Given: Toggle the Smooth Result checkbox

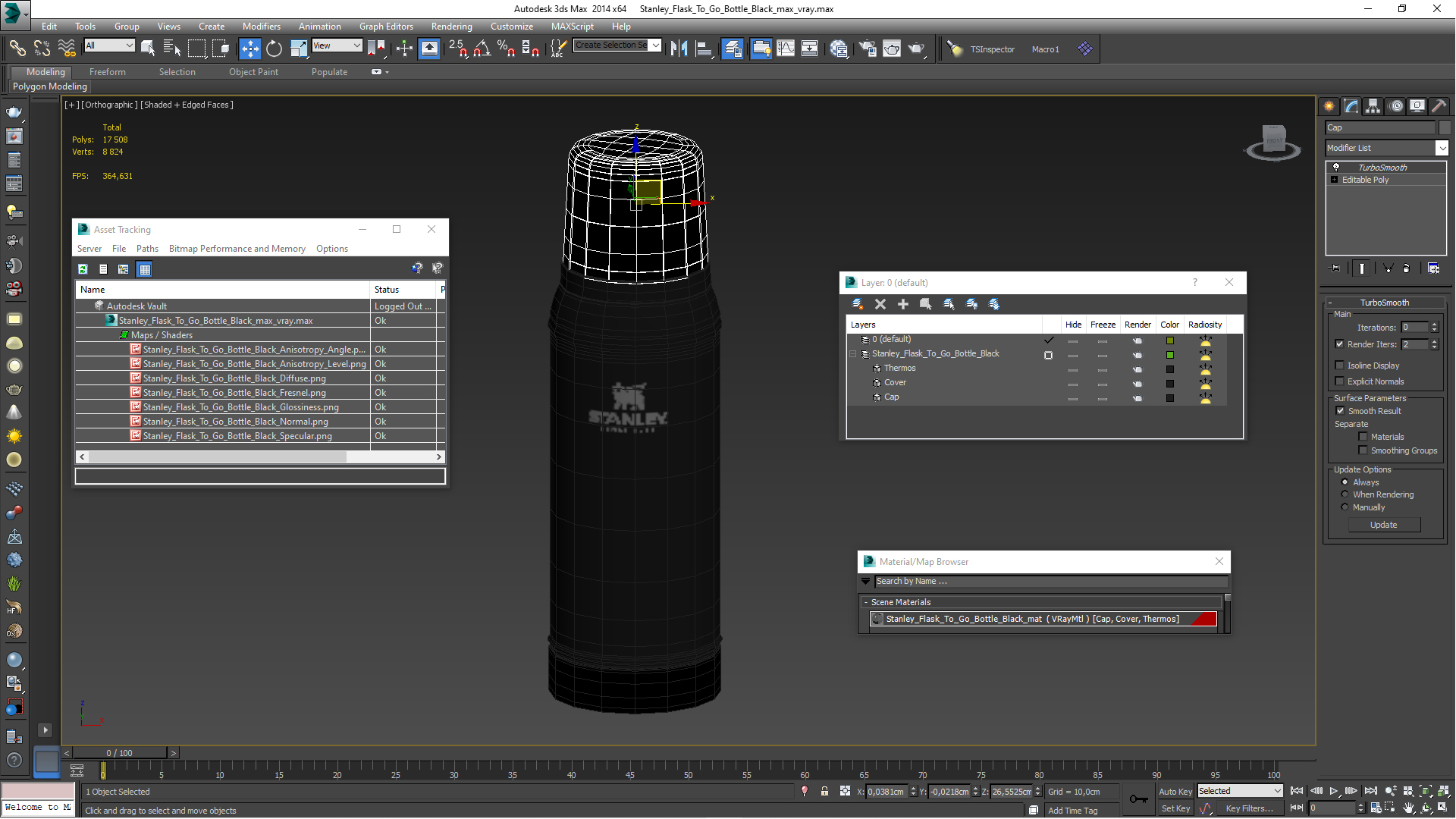Looking at the screenshot, I should tap(1340, 411).
